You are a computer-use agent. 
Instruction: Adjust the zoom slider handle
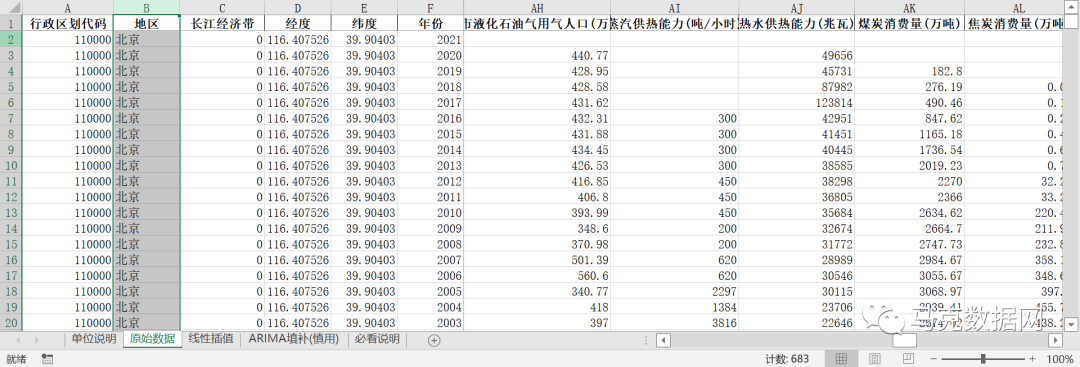[983, 359]
